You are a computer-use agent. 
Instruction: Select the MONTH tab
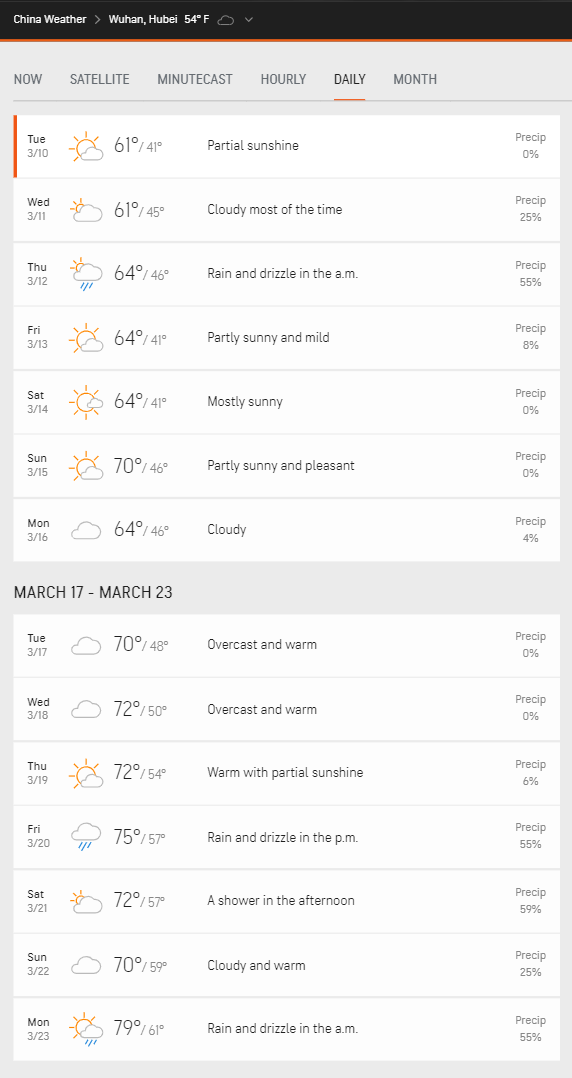(x=415, y=79)
